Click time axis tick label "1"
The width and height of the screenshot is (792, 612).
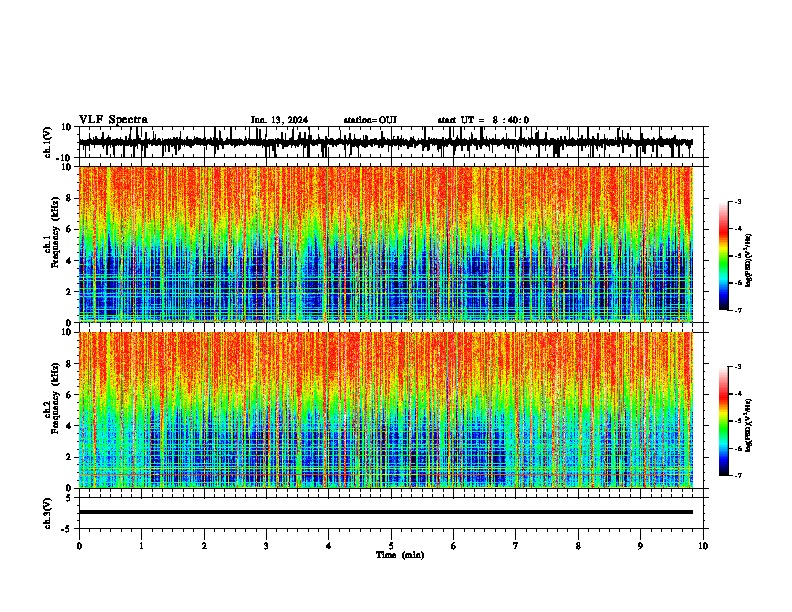point(142,546)
